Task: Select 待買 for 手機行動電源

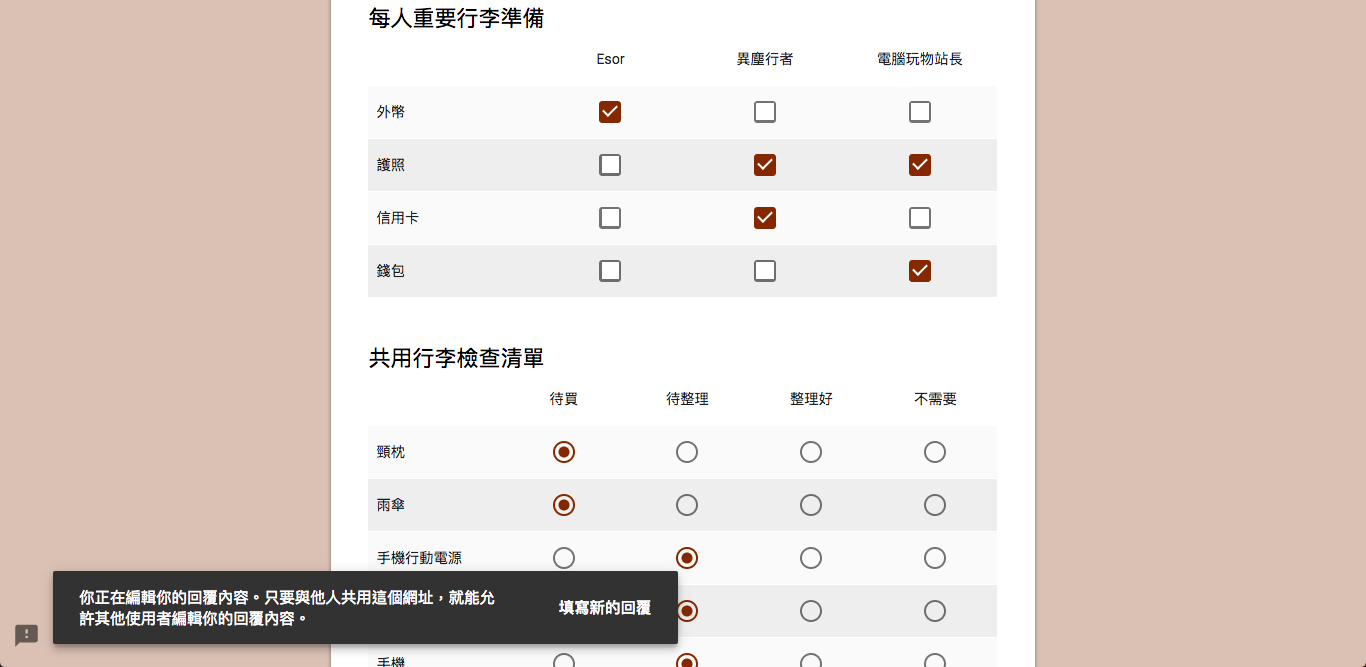Action: coord(564,558)
